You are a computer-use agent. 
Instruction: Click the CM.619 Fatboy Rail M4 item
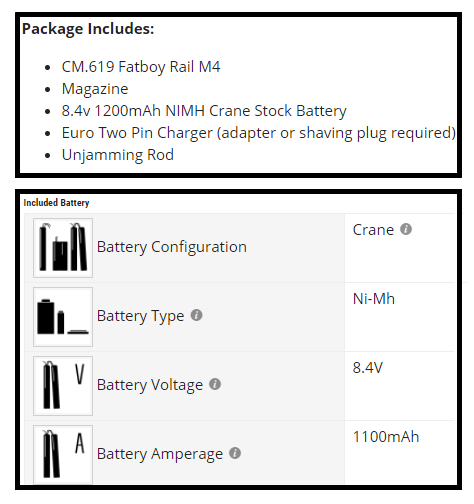point(141,67)
